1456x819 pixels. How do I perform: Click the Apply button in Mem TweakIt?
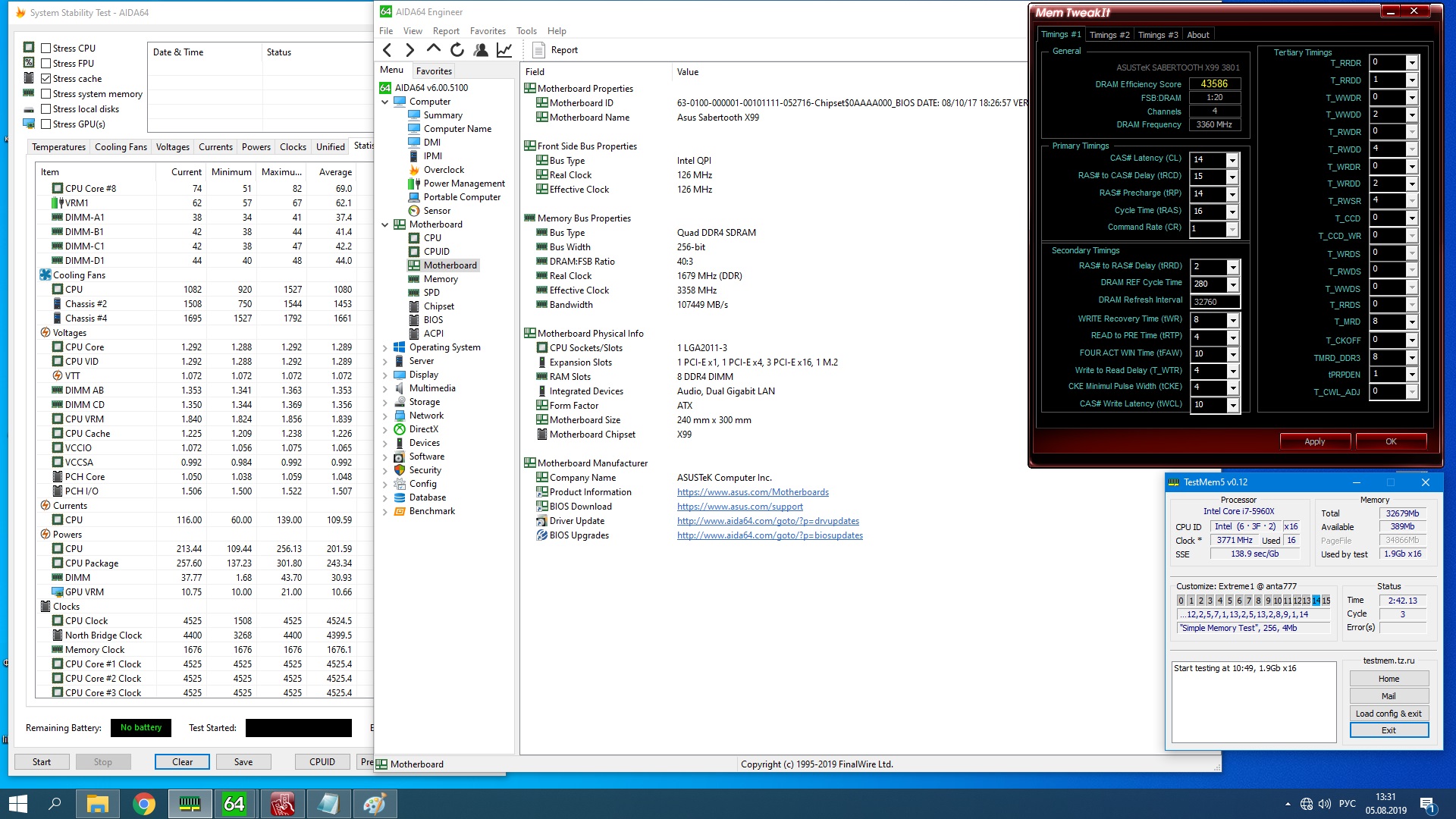(x=1314, y=441)
